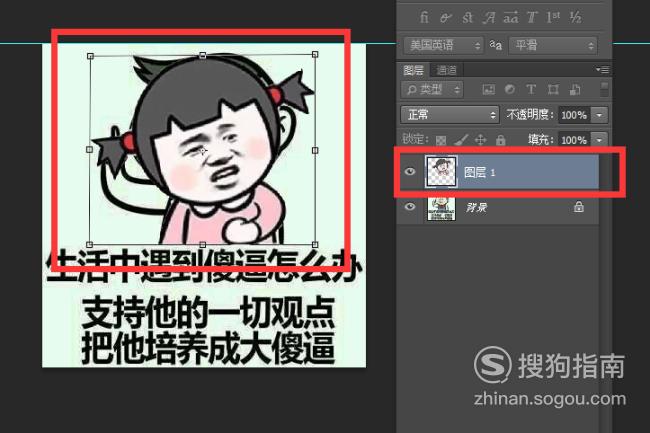Click the transform center reference point
Viewport: 650px width, 433px height.
(x=203, y=151)
